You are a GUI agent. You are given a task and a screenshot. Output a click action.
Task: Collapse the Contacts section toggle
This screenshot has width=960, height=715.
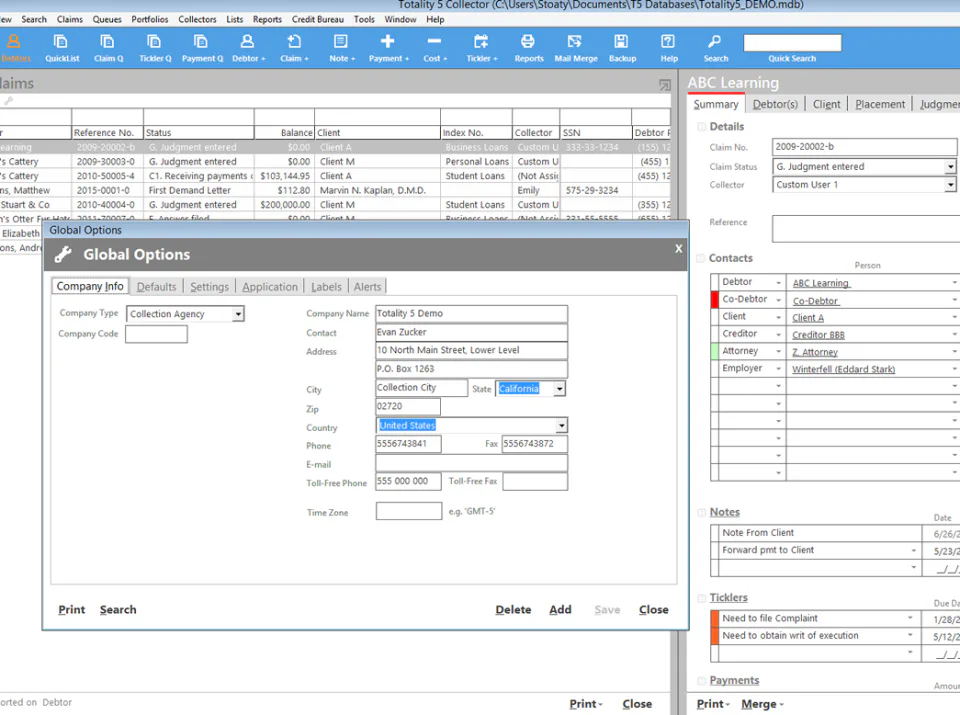[x=700, y=258]
